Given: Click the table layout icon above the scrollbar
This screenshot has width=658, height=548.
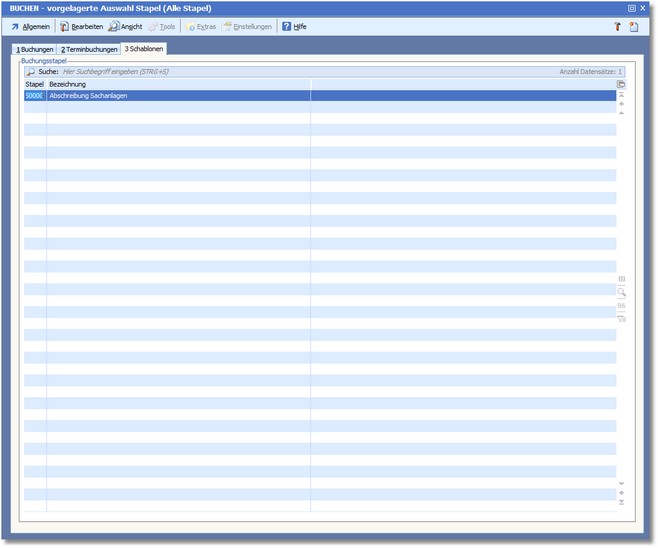Looking at the screenshot, I should (x=621, y=84).
